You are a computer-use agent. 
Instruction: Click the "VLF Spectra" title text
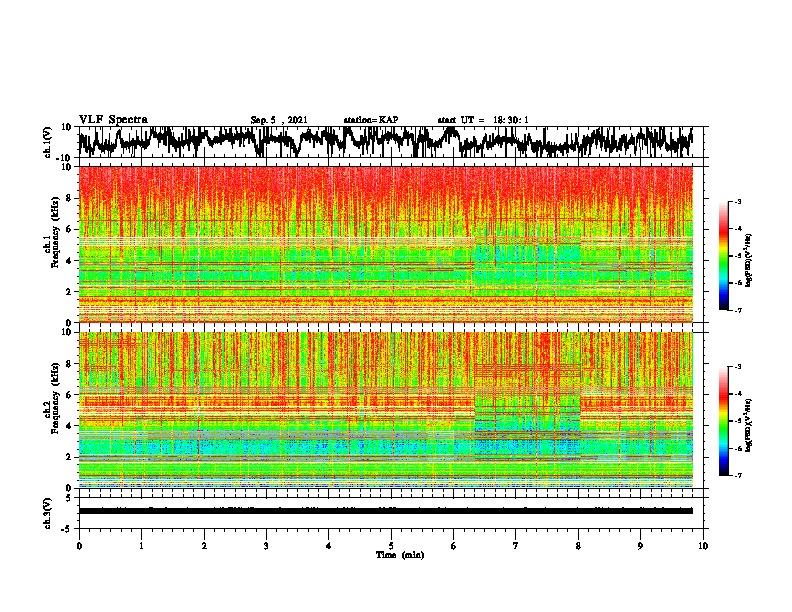click(x=113, y=119)
